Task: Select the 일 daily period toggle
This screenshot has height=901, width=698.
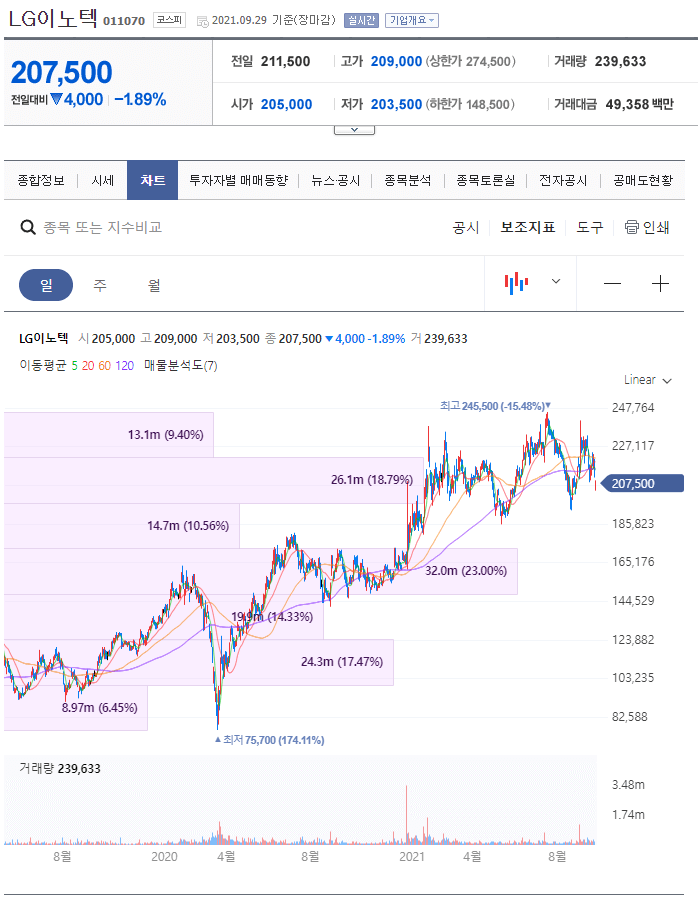Action: pos(46,285)
